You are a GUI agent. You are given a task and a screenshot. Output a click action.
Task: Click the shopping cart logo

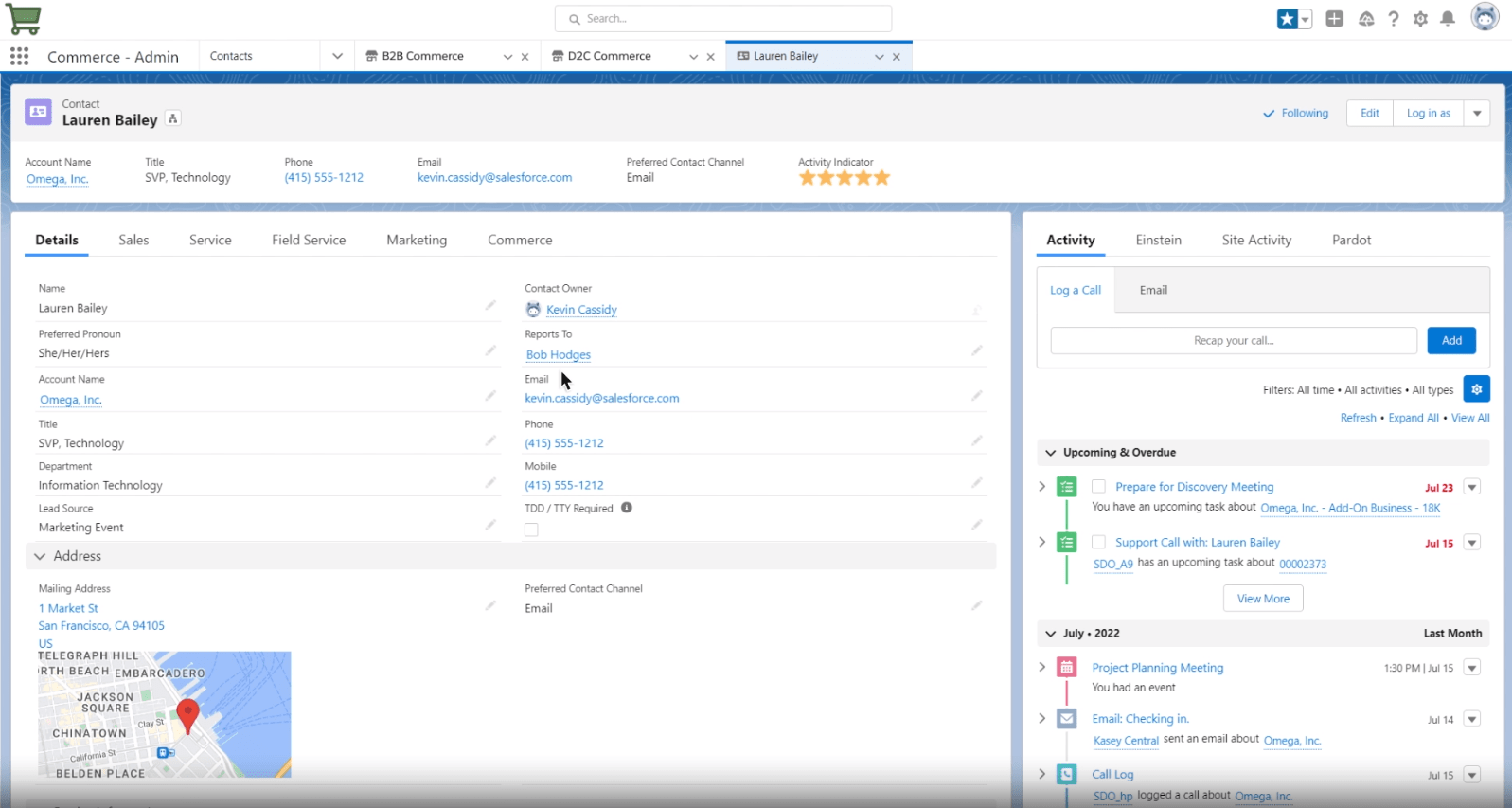tap(24, 18)
